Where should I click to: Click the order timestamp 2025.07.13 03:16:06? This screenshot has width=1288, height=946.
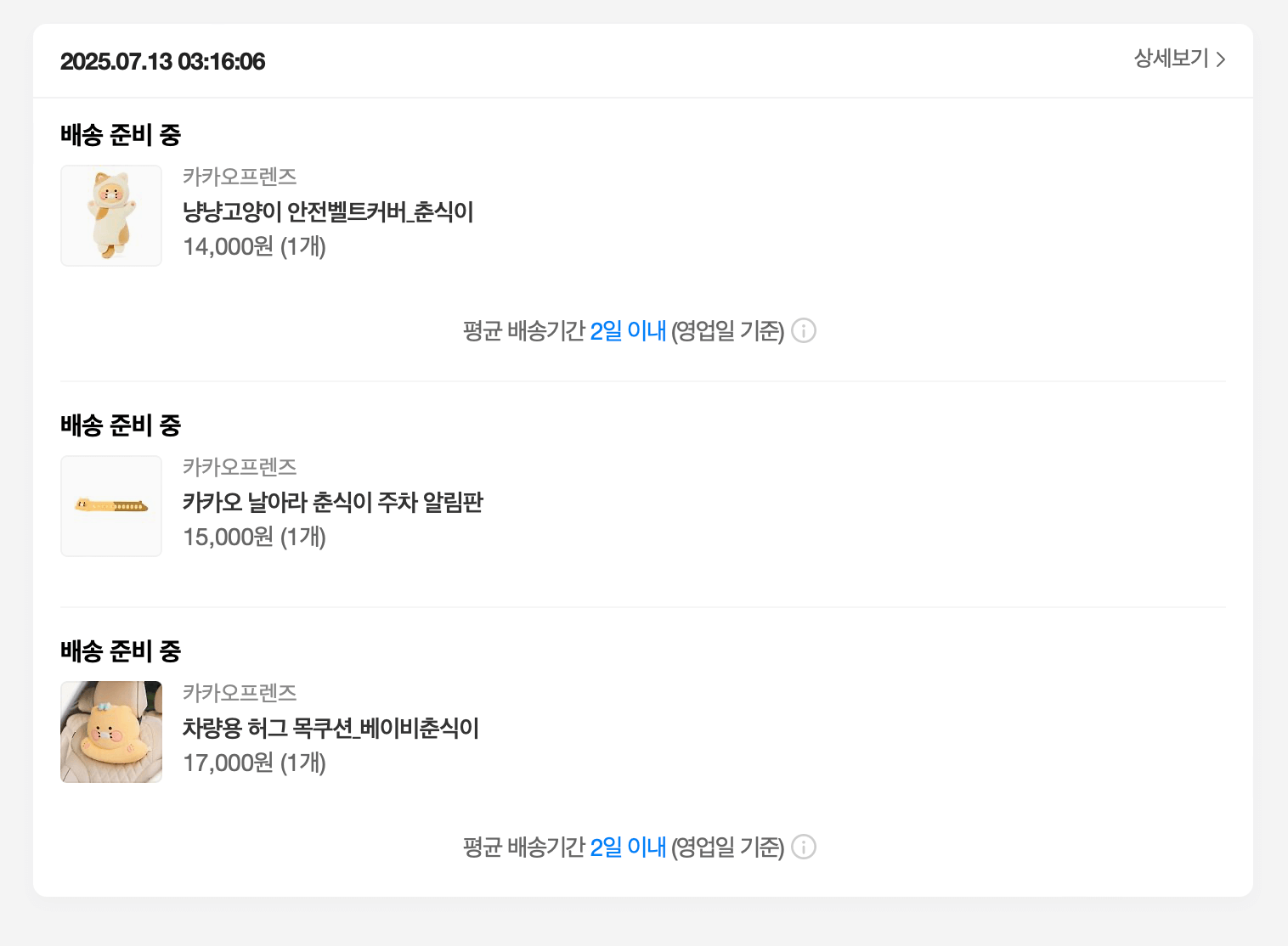tap(162, 61)
